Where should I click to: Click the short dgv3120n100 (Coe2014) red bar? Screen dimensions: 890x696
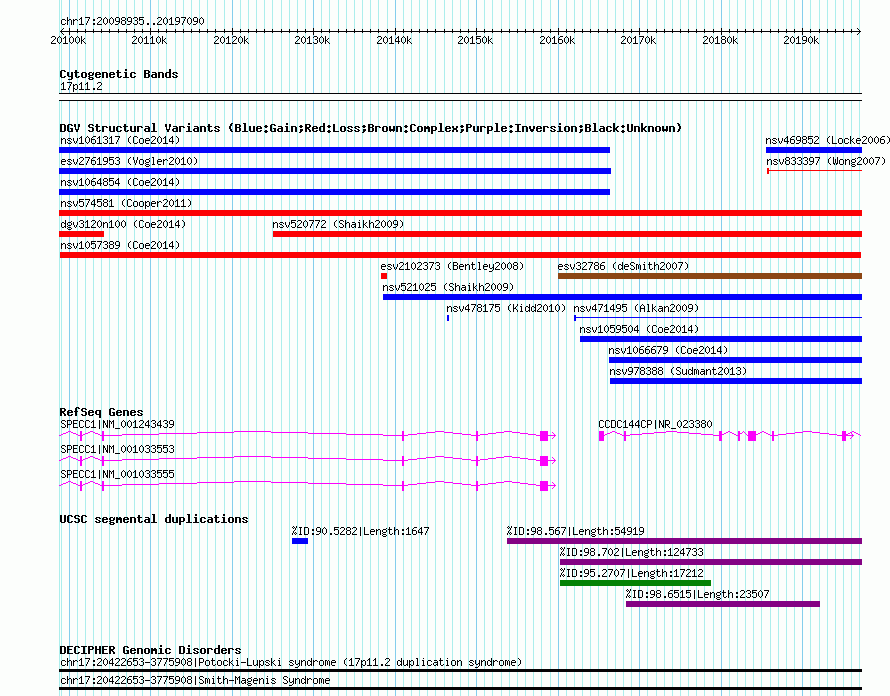(x=82, y=234)
